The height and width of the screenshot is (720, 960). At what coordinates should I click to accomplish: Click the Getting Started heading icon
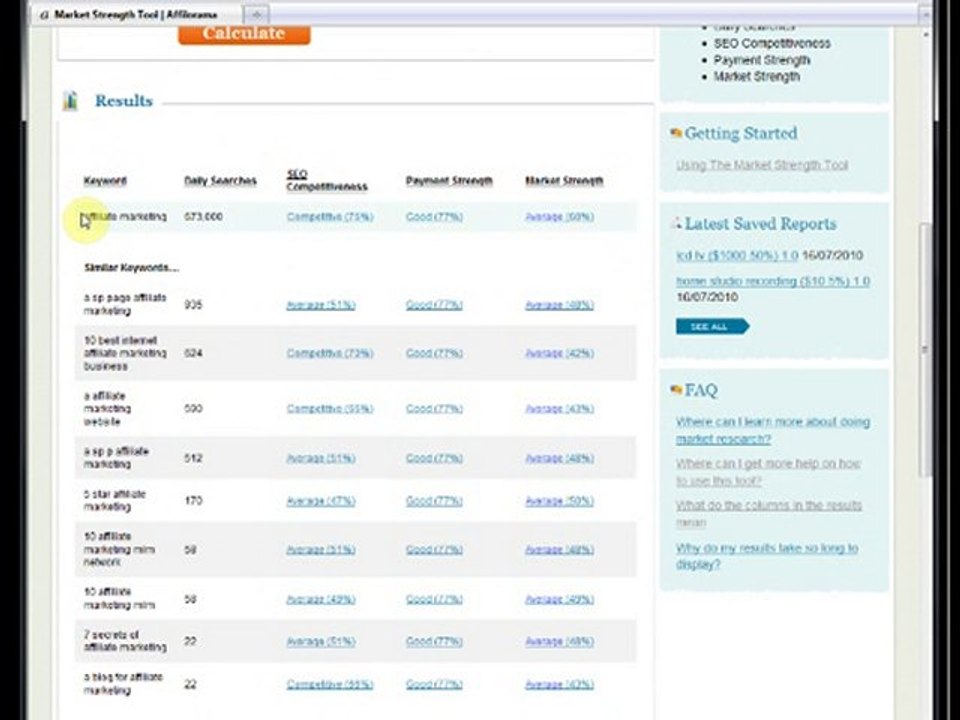coord(676,133)
